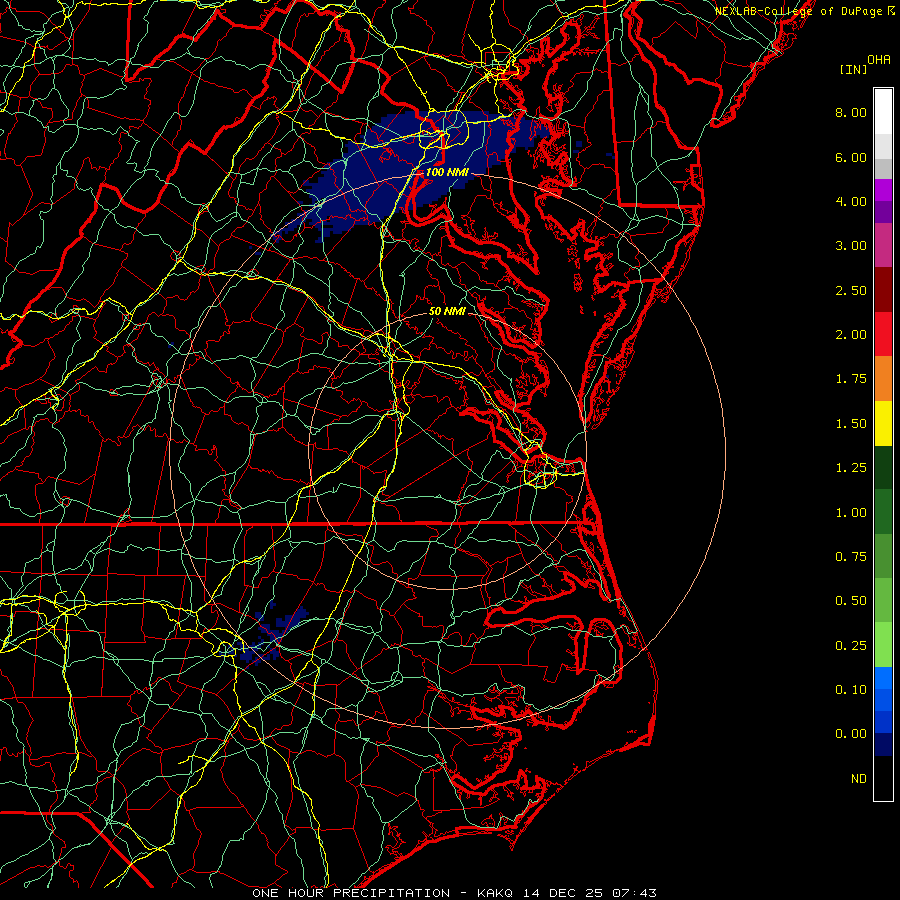Select the darkest green 1.25 legend swatch
The width and height of the screenshot is (900, 900).
[x=883, y=467]
